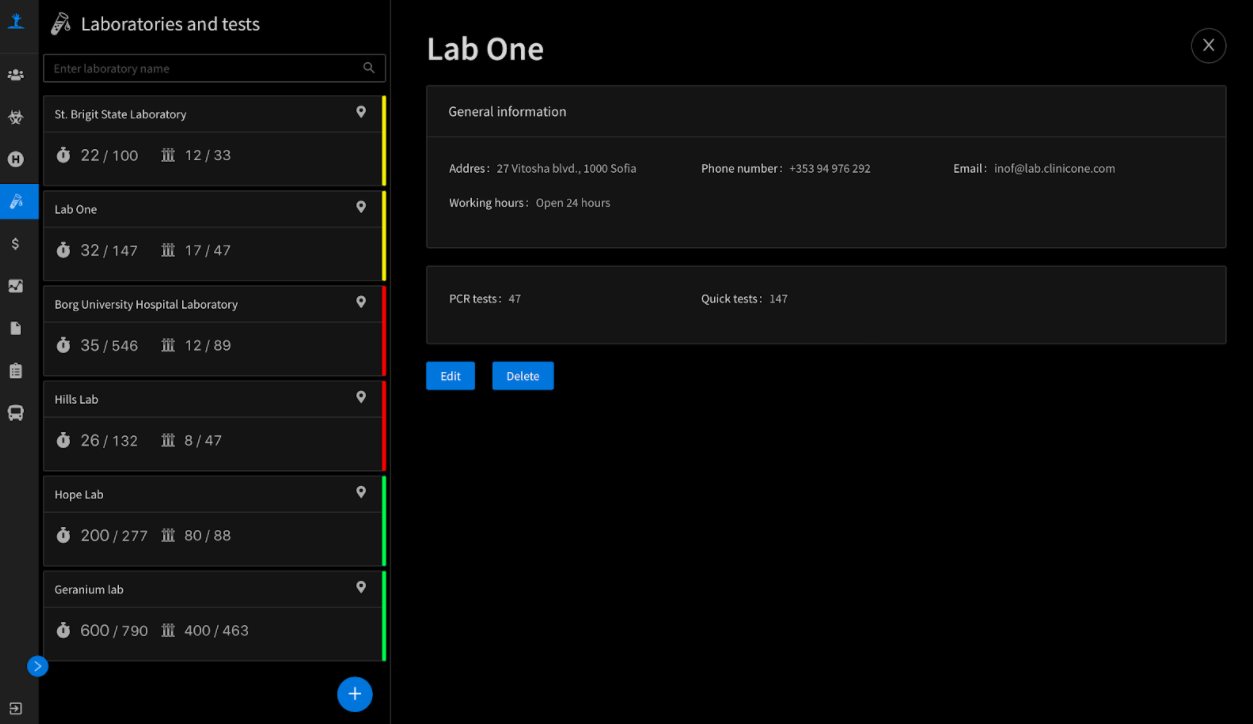Close the Lab One details panel

(1208, 45)
